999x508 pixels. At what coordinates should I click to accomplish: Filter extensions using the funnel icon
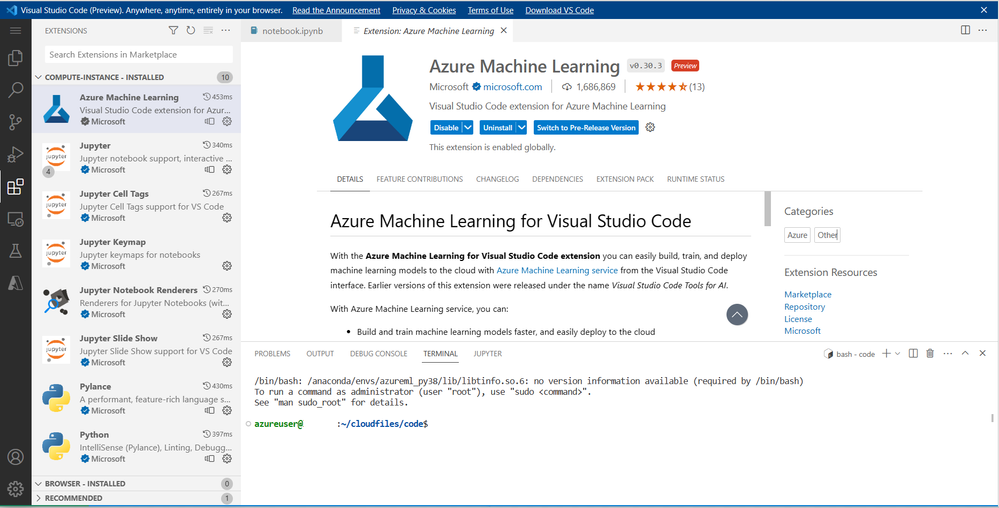(x=173, y=31)
